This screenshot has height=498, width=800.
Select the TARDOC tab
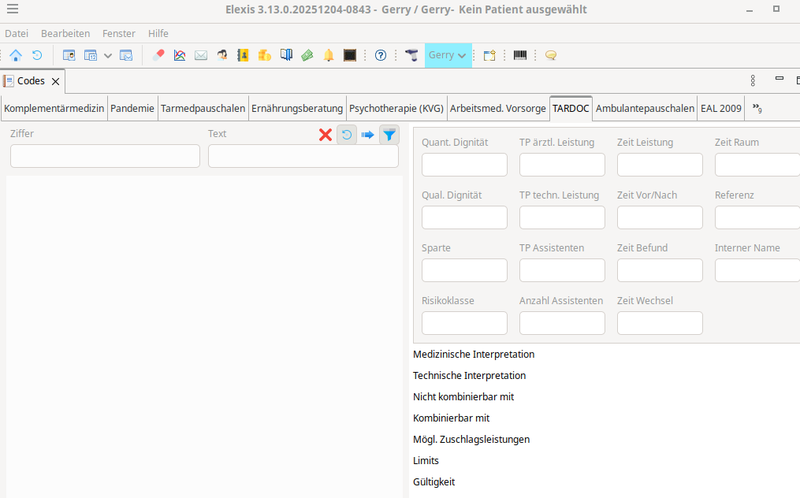click(570, 108)
